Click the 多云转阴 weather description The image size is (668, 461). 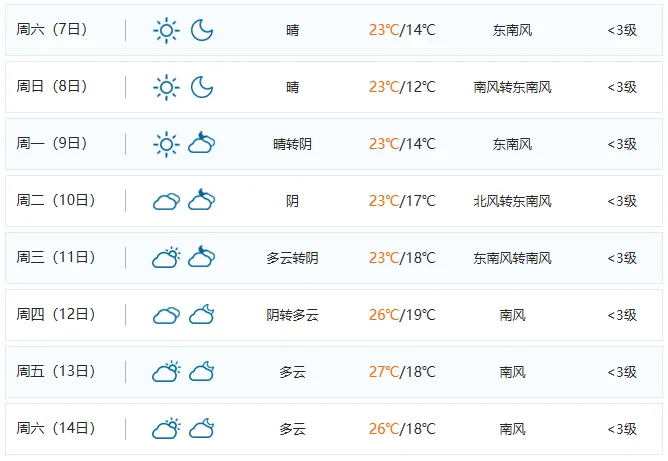(x=292, y=258)
